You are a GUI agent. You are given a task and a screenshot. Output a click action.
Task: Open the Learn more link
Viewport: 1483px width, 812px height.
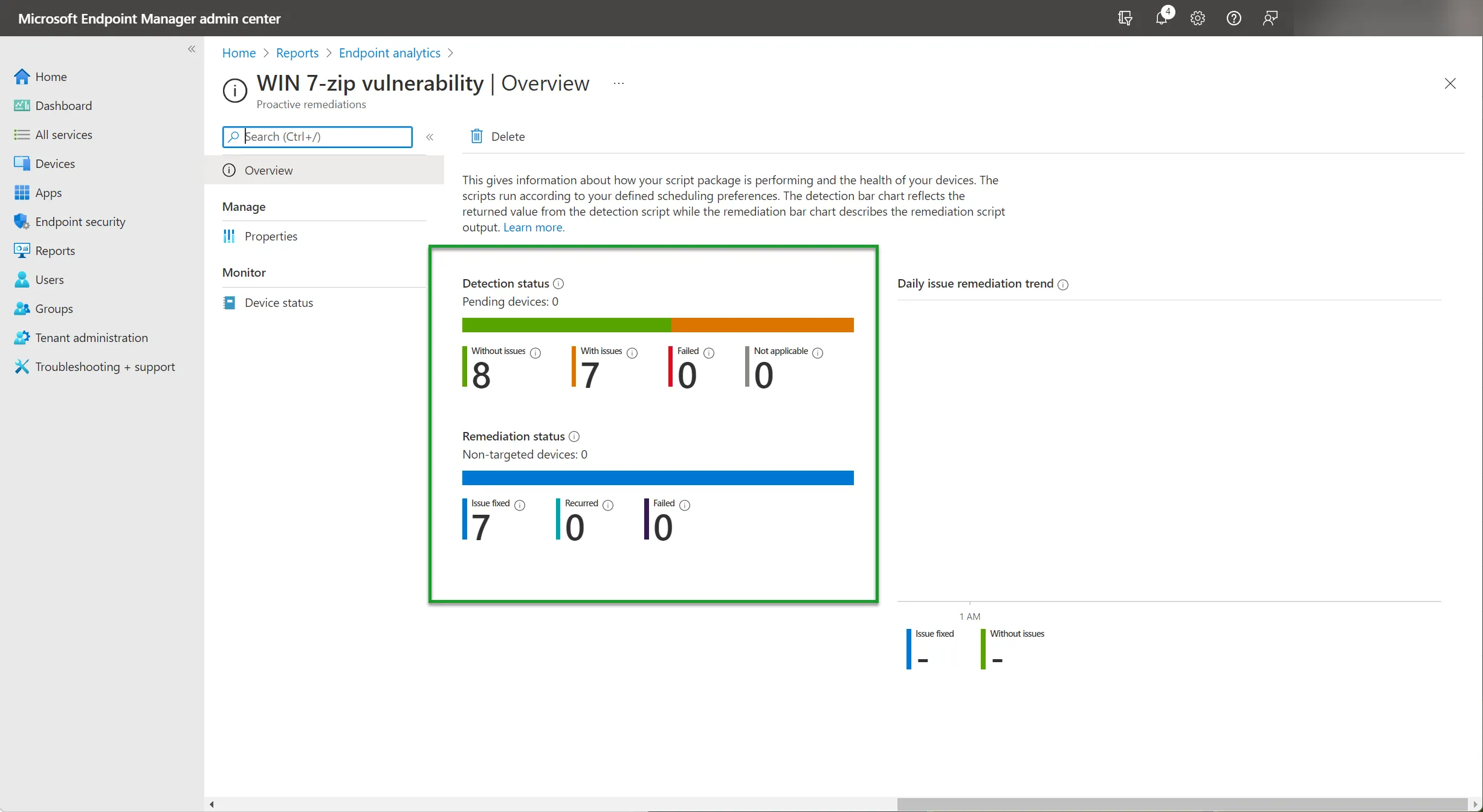tap(534, 228)
